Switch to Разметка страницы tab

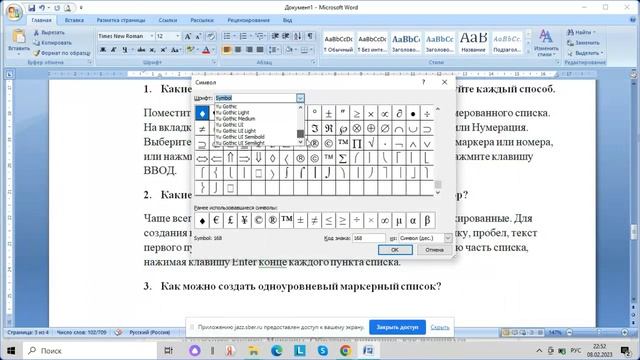(x=121, y=20)
